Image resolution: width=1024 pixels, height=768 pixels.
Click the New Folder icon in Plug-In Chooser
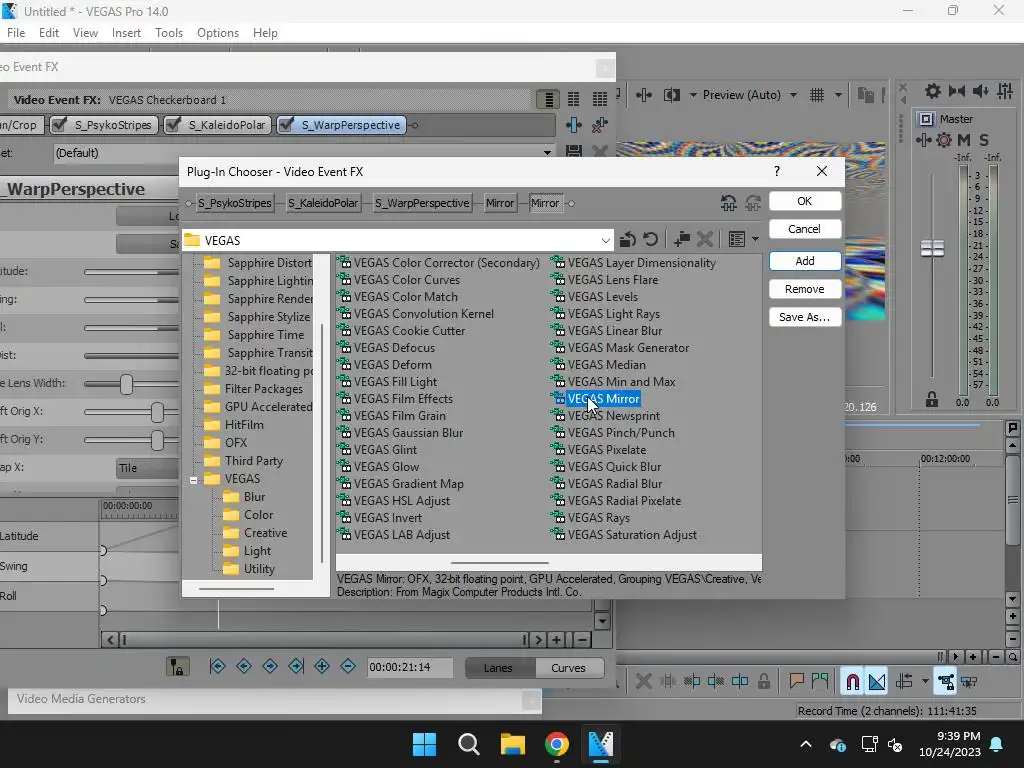[x=682, y=240]
